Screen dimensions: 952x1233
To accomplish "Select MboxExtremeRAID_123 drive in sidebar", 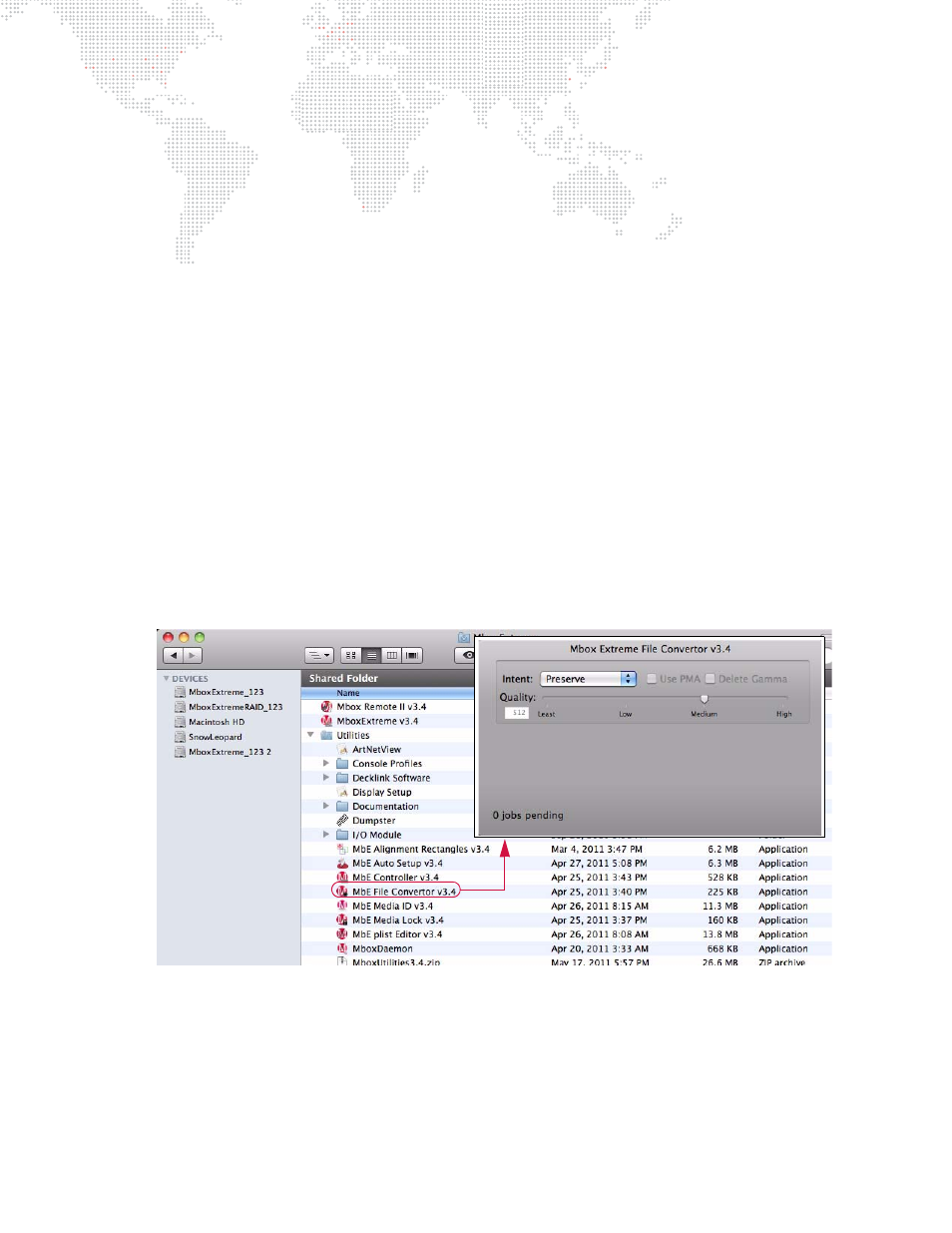I will [x=229, y=707].
